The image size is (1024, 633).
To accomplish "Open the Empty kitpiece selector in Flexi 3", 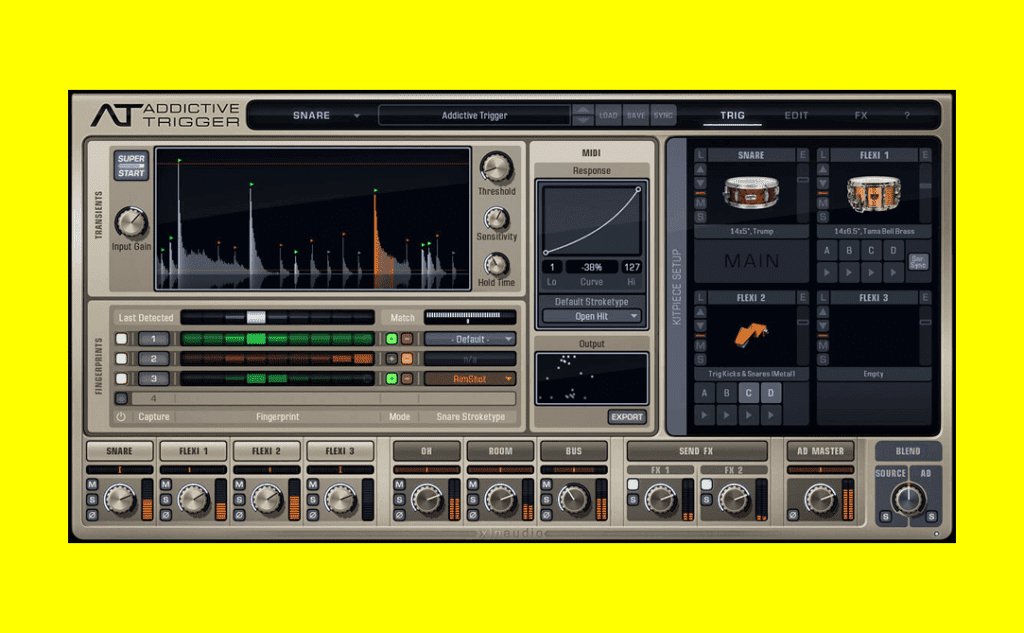I will [873, 374].
